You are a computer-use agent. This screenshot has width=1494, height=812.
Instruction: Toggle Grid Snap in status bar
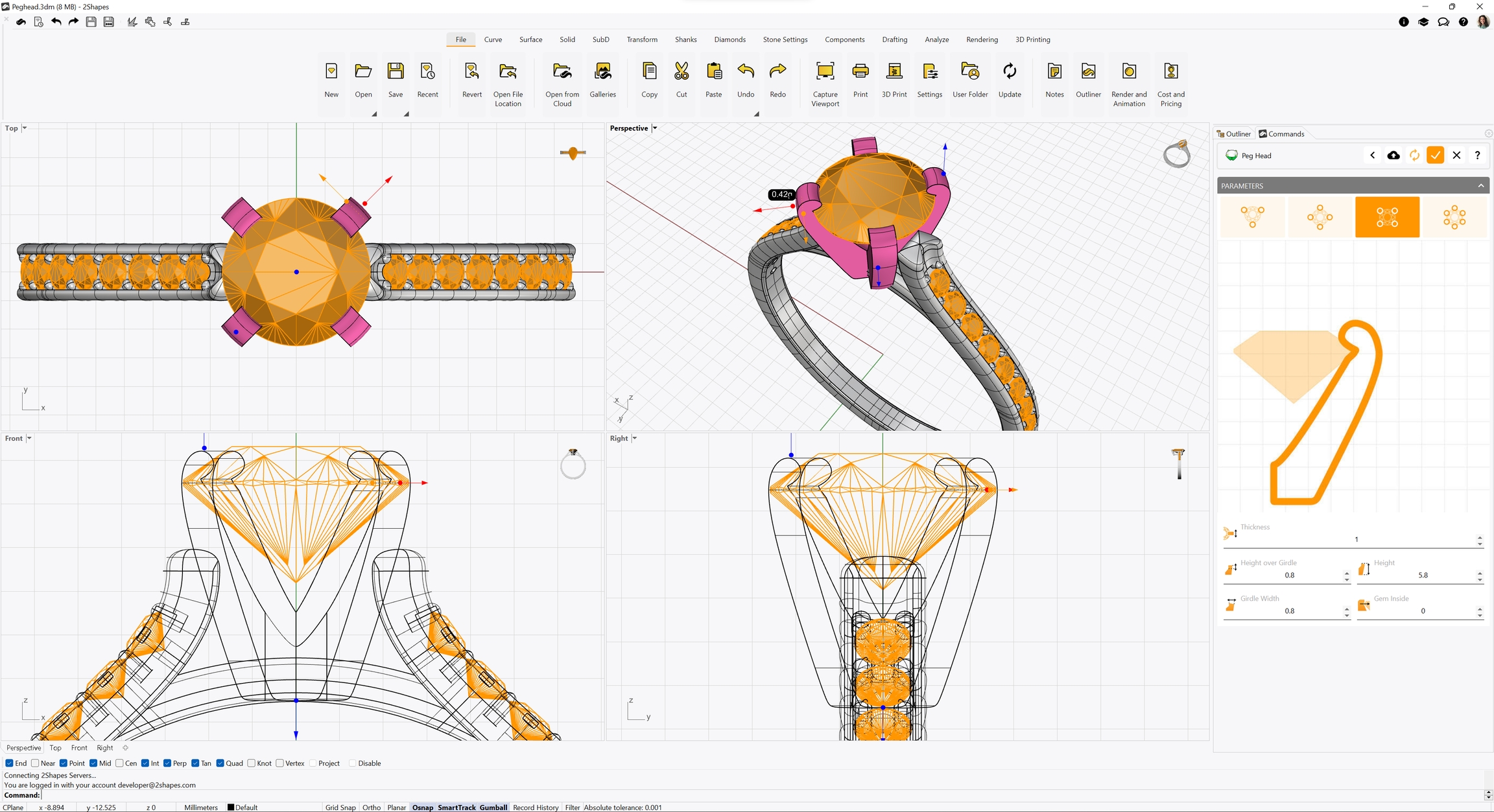(x=340, y=807)
